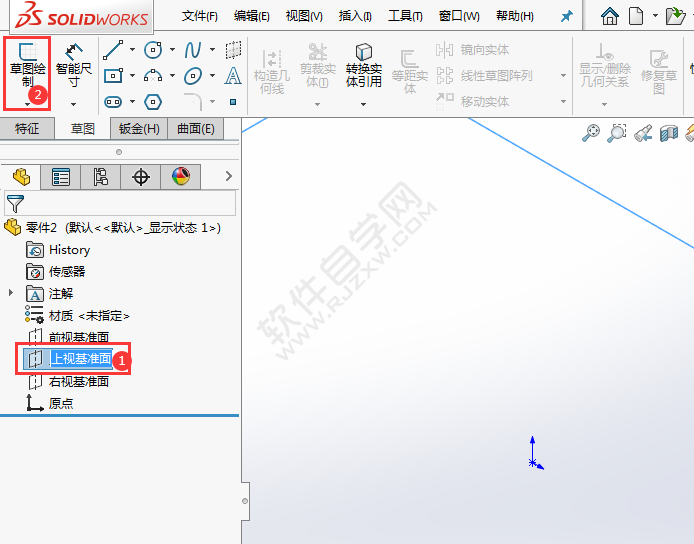Switch to the Features (特征) tab
Screen dimensions: 694x544
(x=27, y=129)
